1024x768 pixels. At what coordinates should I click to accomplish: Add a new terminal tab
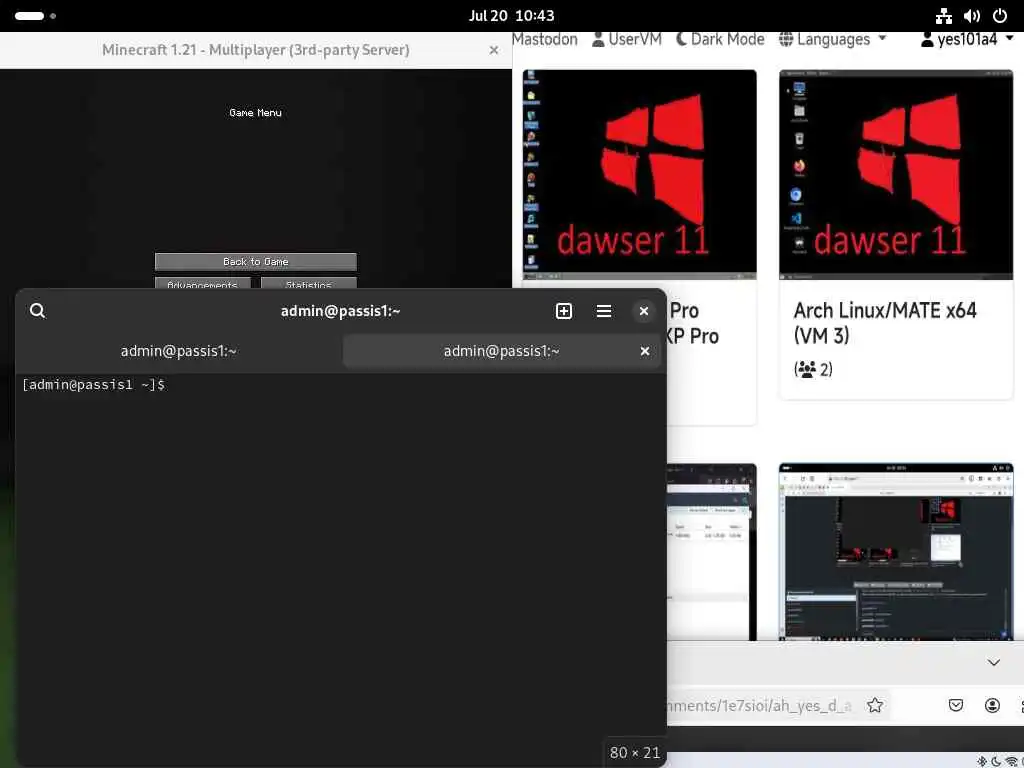point(564,311)
